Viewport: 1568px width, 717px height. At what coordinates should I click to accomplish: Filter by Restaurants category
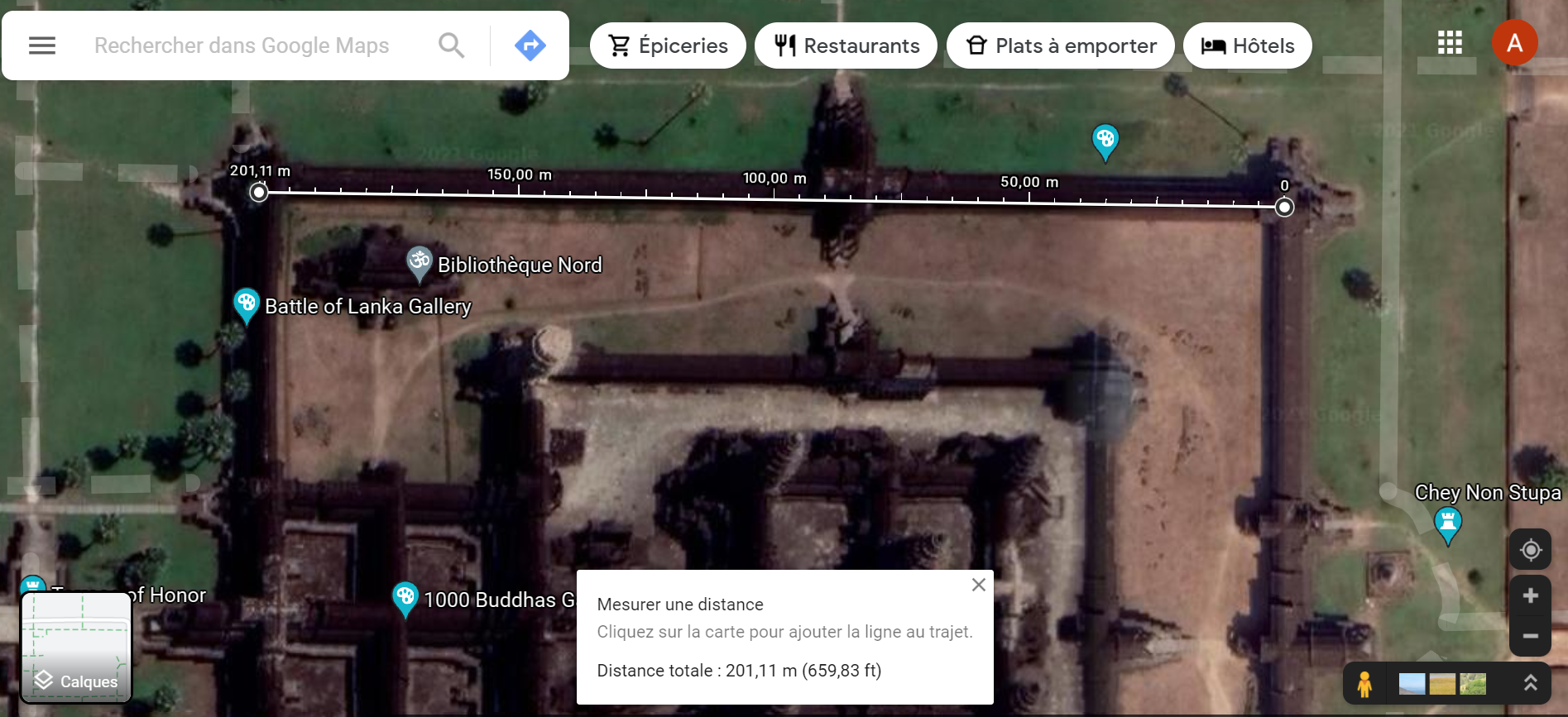click(846, 45)
